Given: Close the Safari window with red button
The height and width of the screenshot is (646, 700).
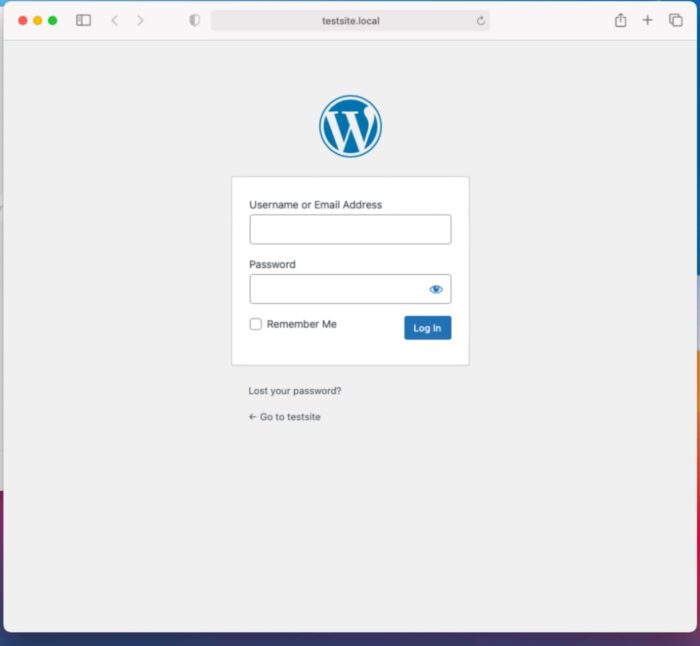Looking at the screenshot, I should coord(23,20).
